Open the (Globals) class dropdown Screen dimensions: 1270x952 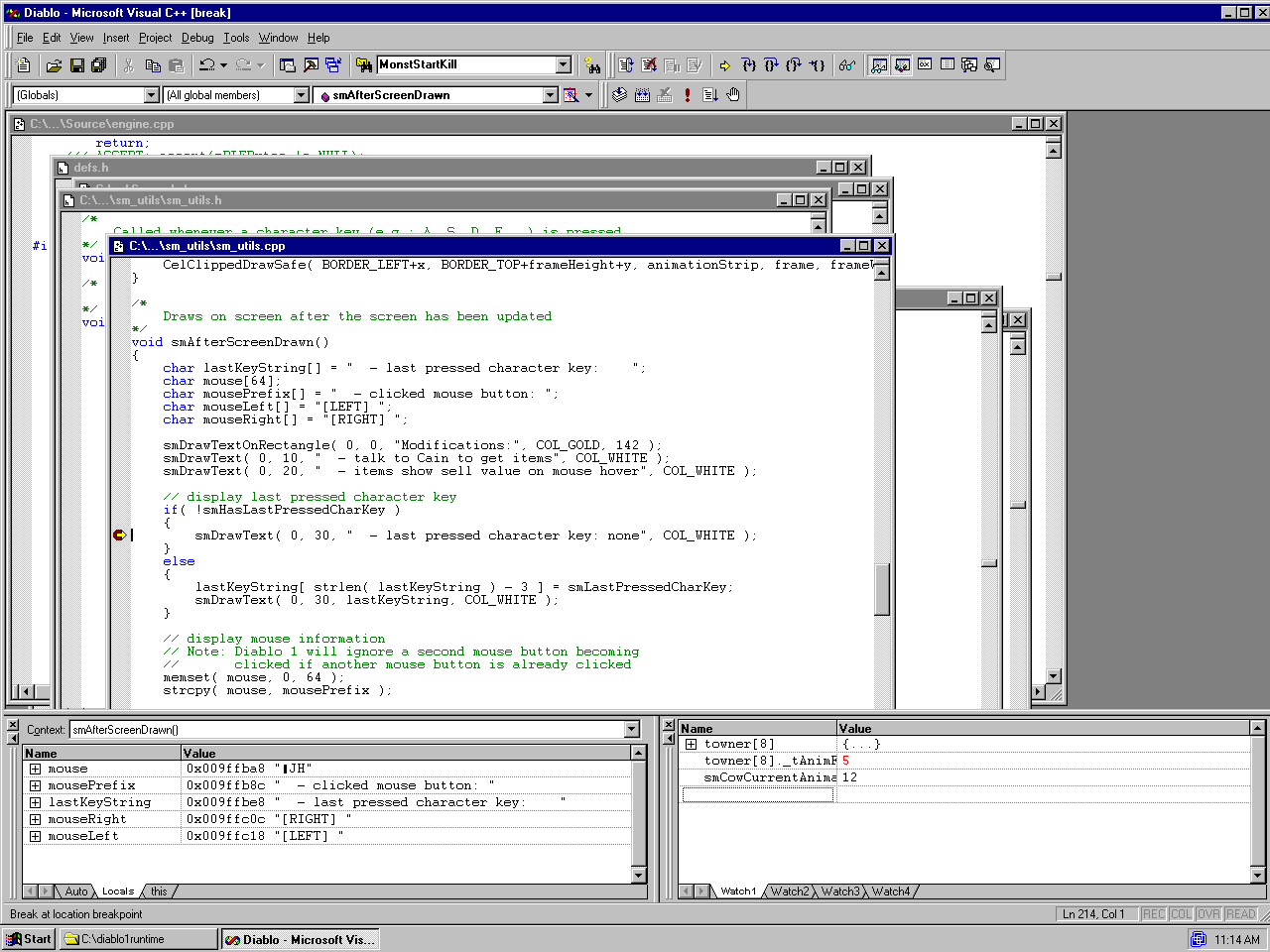click(x=152, y=95)
